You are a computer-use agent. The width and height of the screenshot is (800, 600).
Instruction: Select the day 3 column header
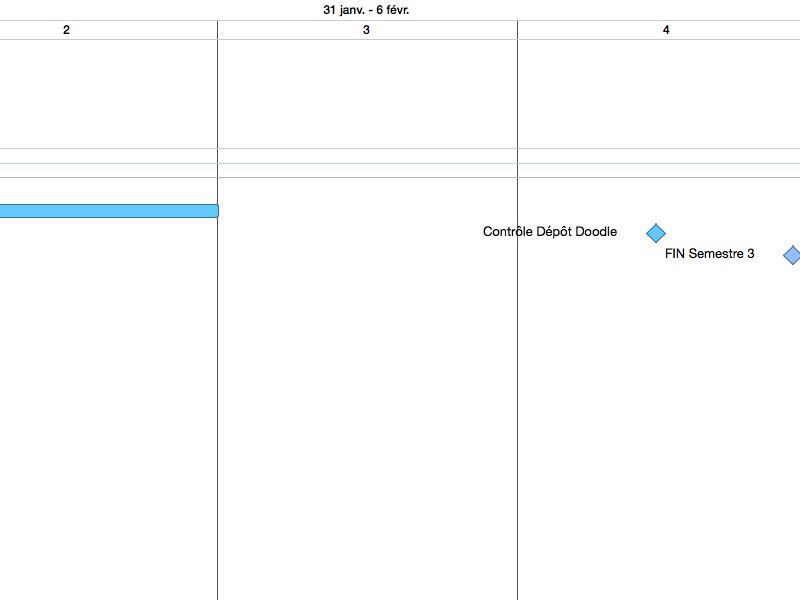pyautogui.click(x=366, y=30)
